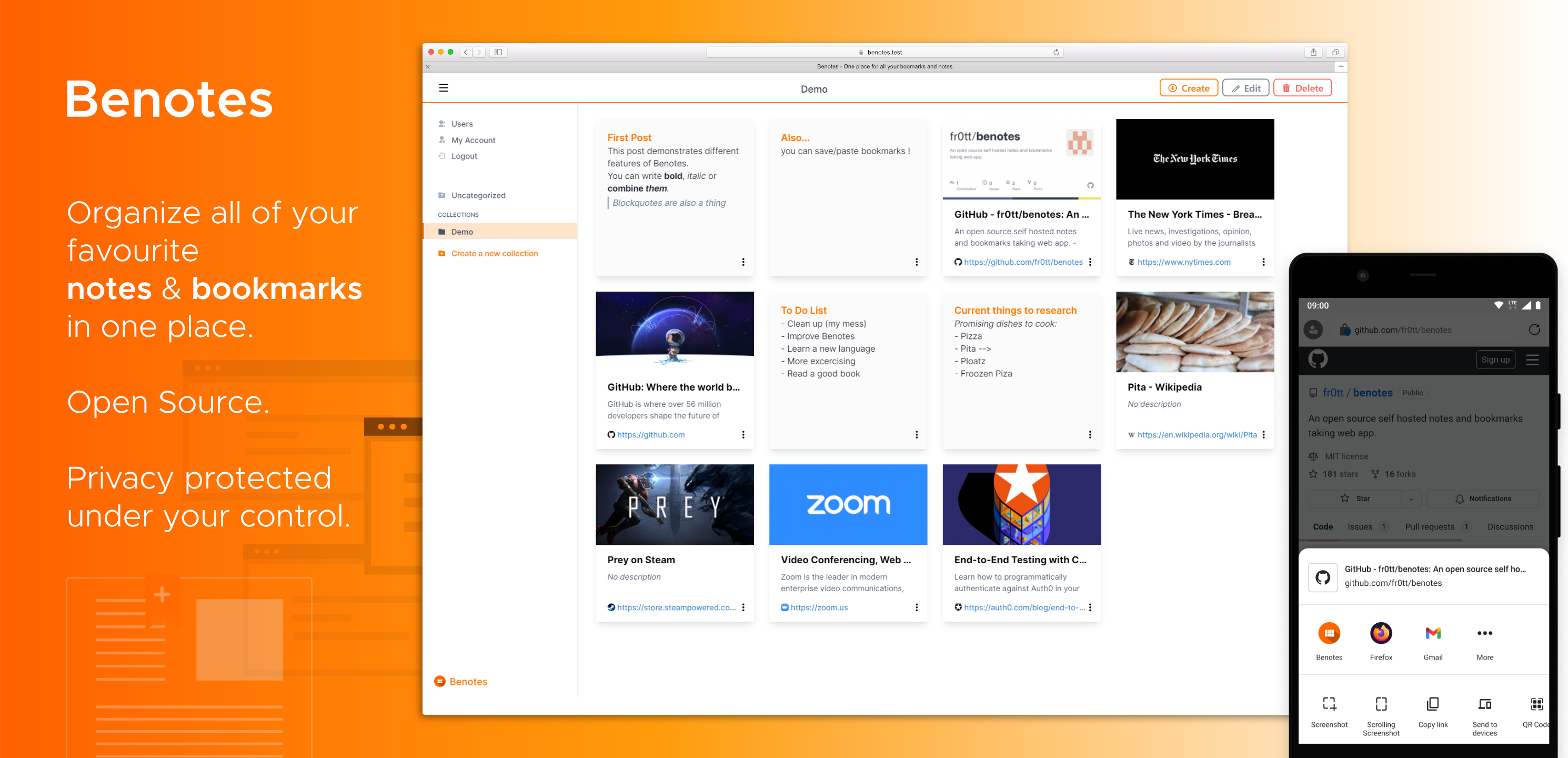1568x758 pixels.
Task: Select the Copy link icon
Action: coord(1432,704)
